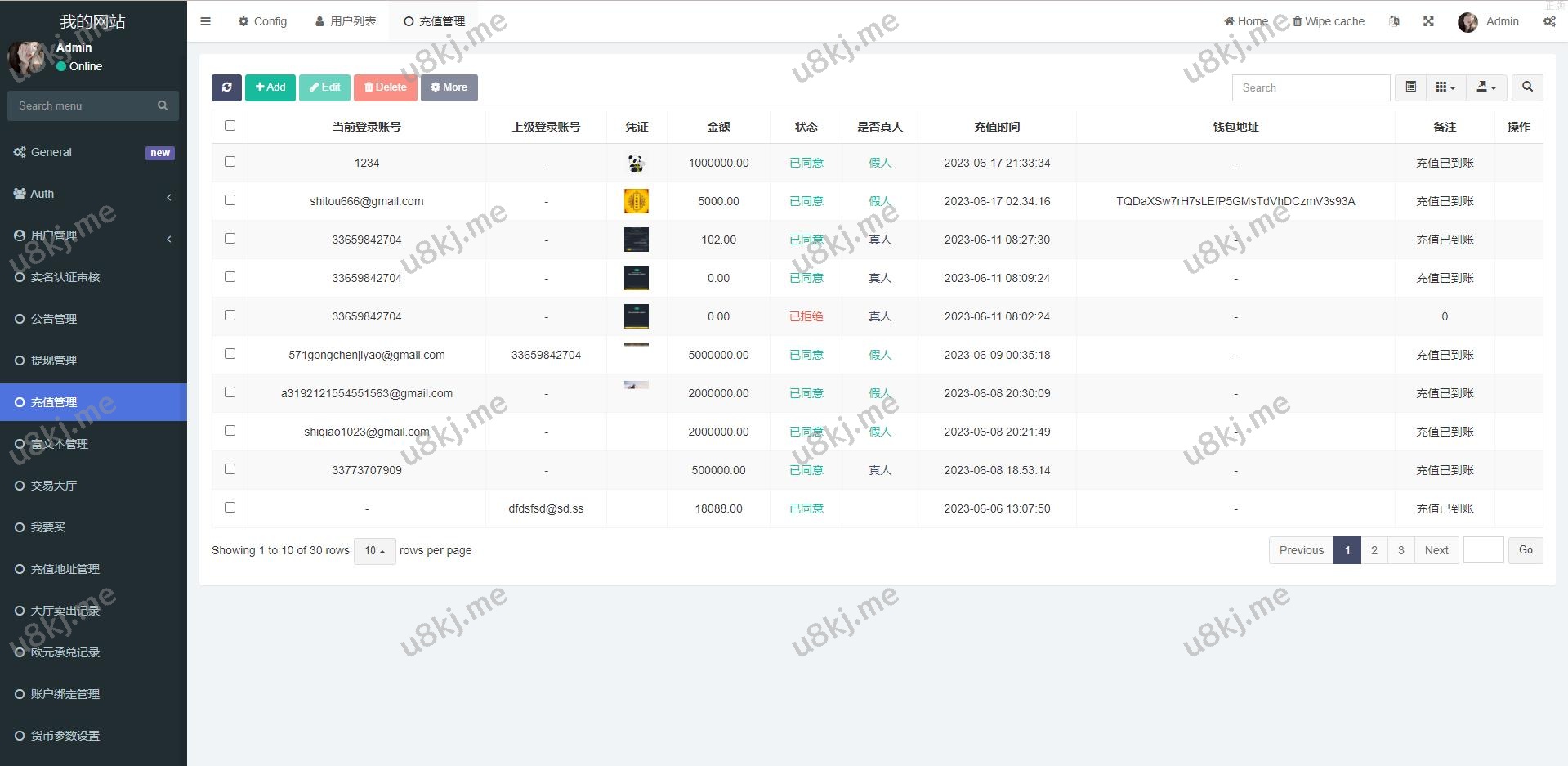
Task: Go to the Next page
Action: point(1436,550)
